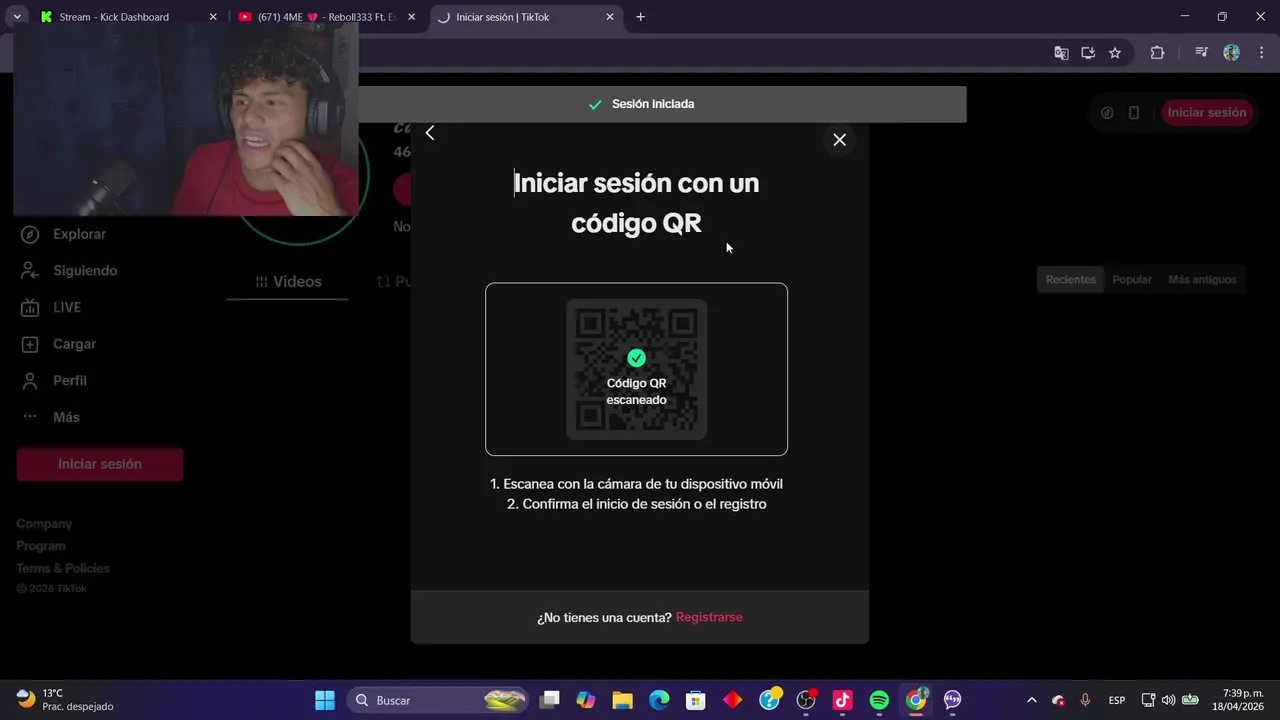Open the Chrome extensions menu
The height and width of the screenshot is (720, 1280).
point(1157,53)
